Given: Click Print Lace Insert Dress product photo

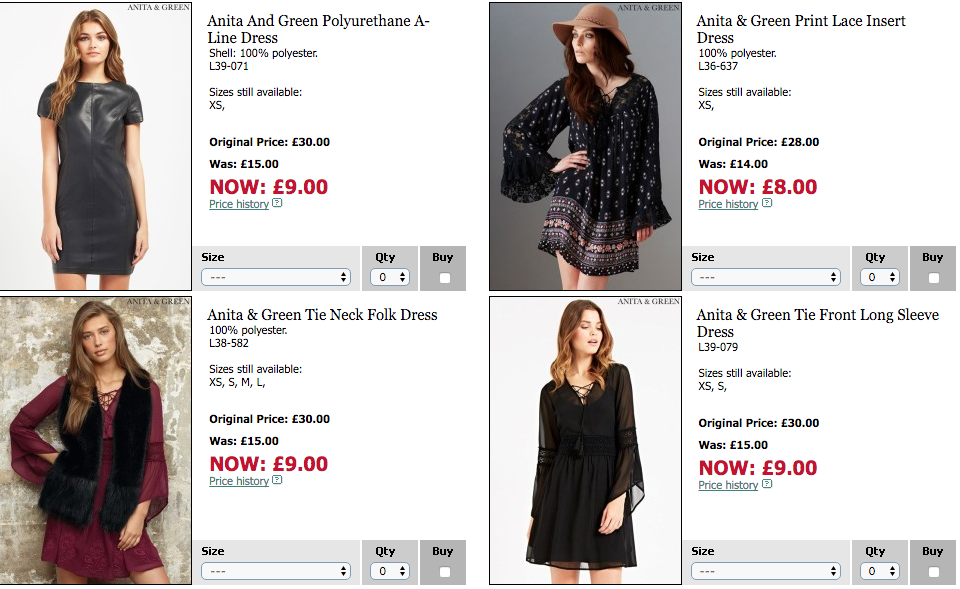Looking at the screenshot, I should tap(585, 146).
